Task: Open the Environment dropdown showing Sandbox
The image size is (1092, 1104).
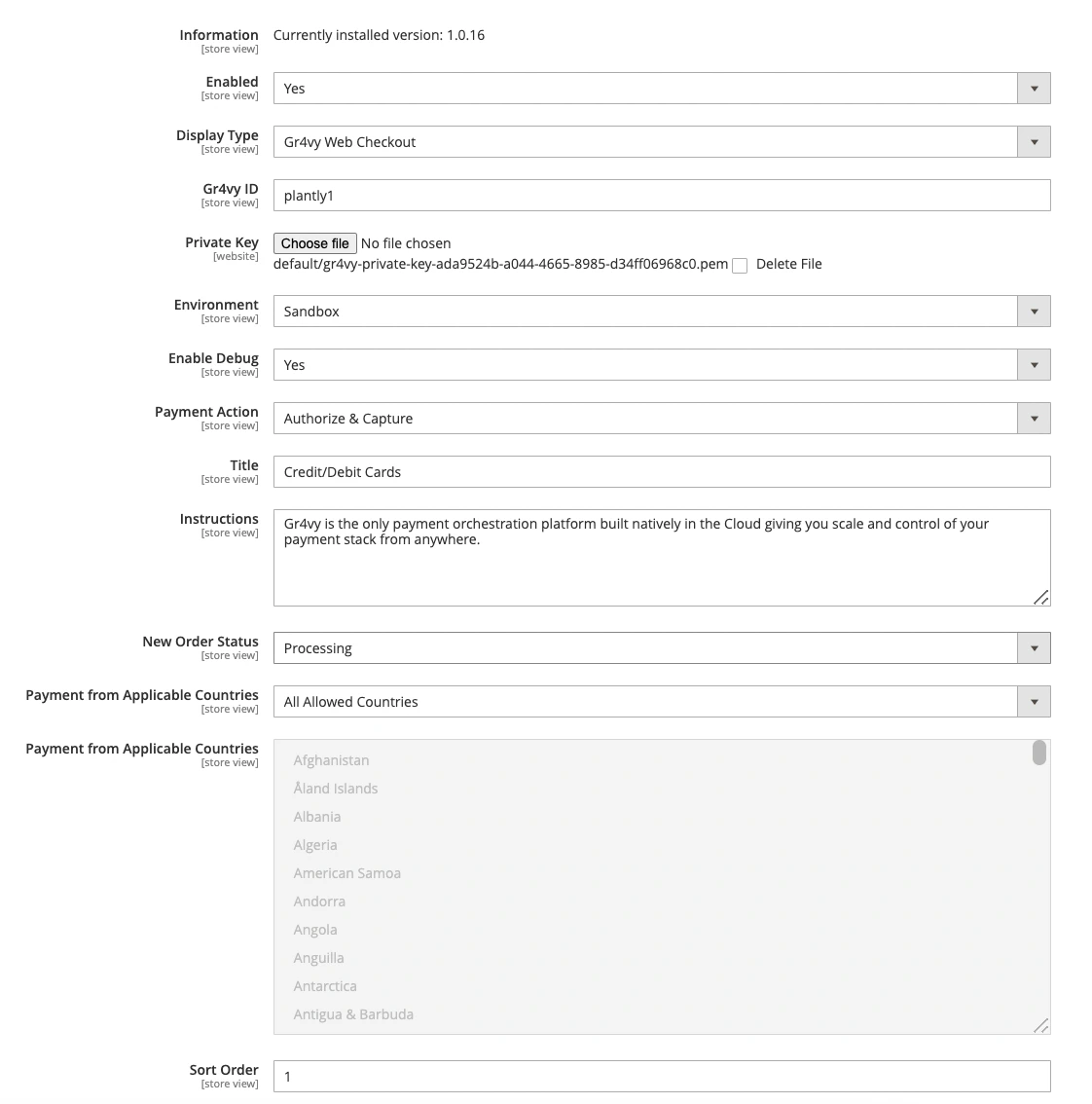Action: (1034, 311)
